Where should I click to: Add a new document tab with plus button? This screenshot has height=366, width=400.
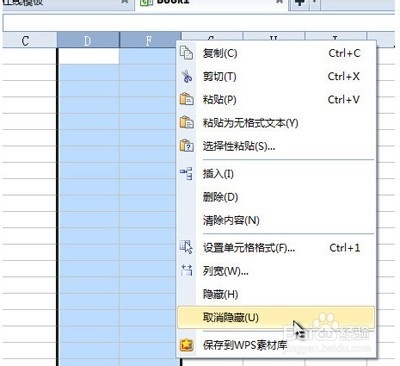[x=300, y=3]
